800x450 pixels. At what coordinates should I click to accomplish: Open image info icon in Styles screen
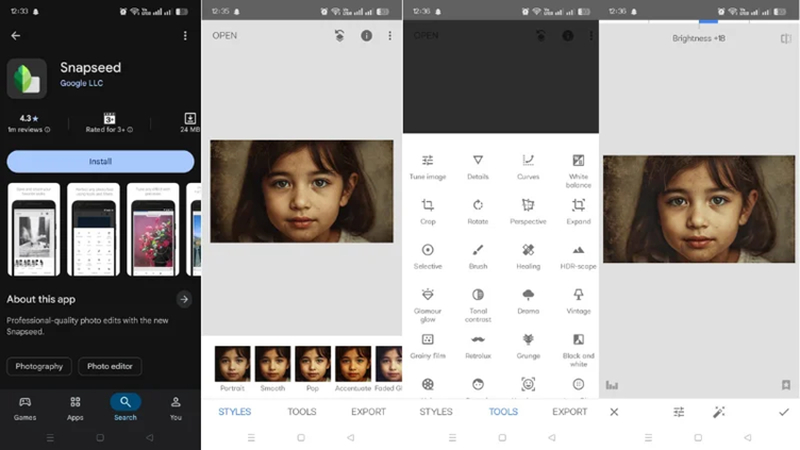pos(366,36)
